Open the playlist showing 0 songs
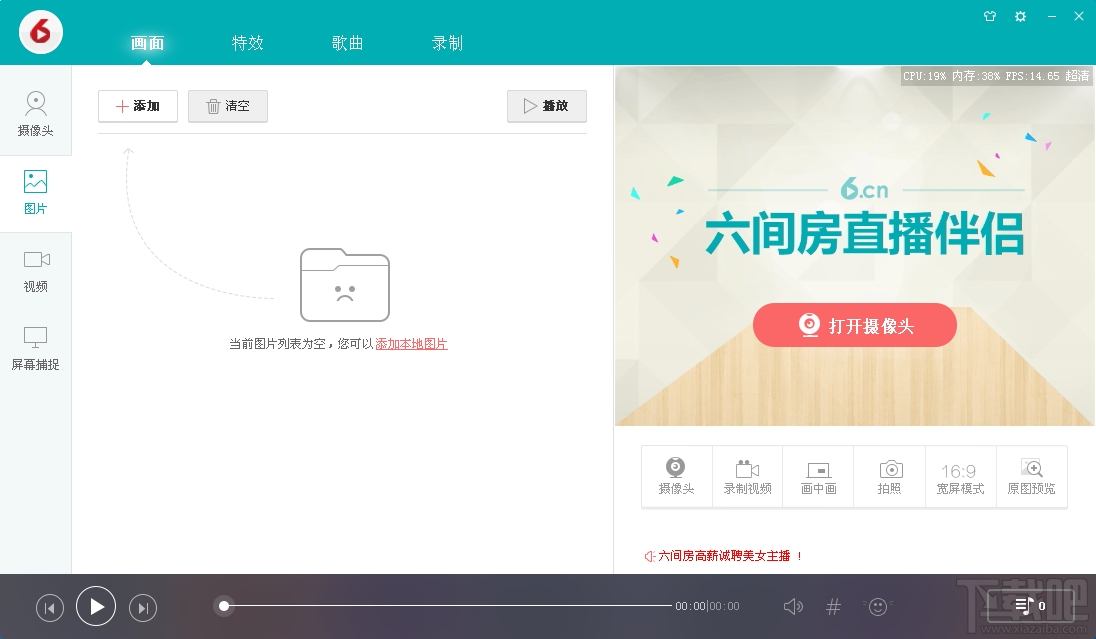1096x639 pixels. (1027, 606)
